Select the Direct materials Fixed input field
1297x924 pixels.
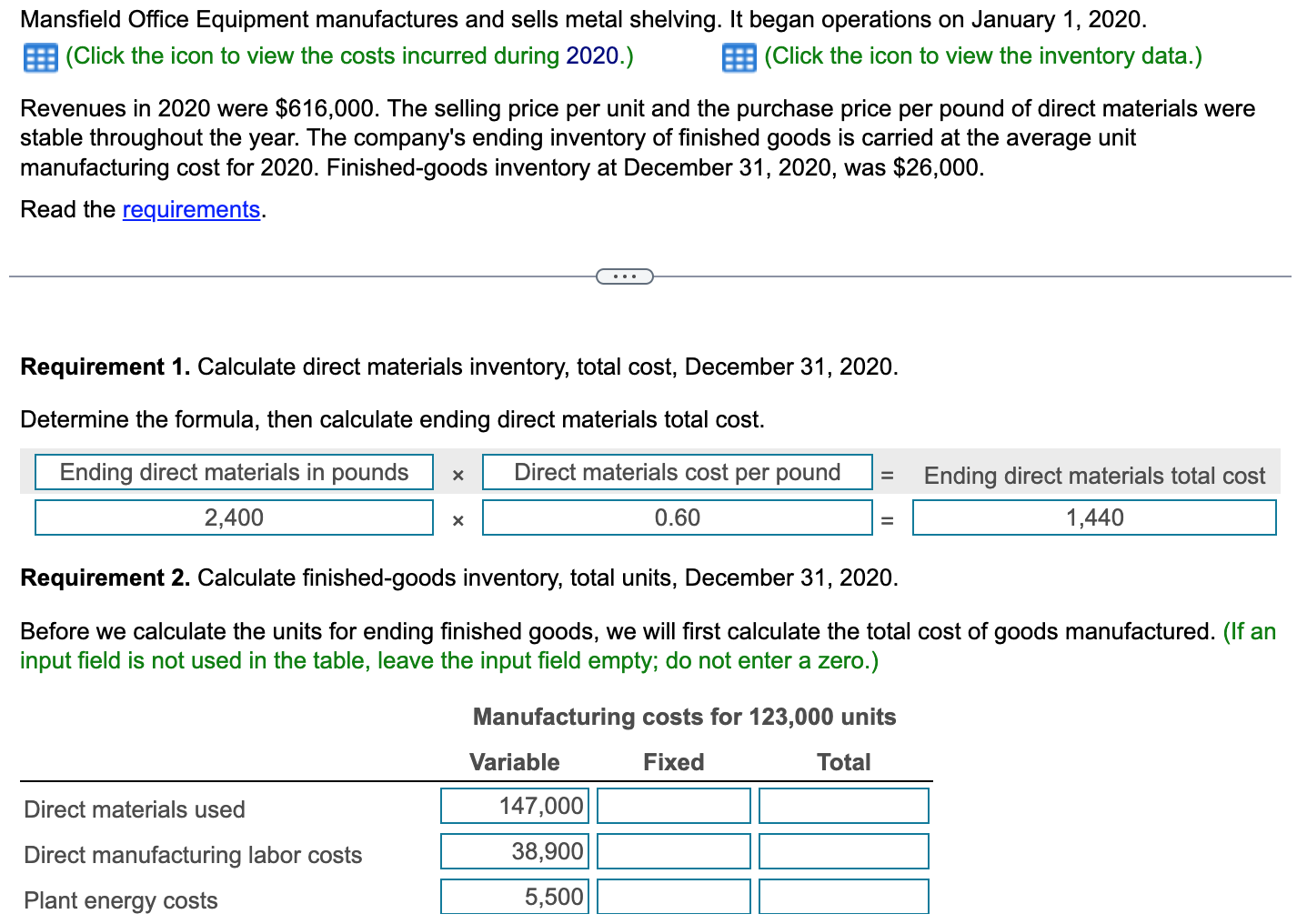coord(673,806)
